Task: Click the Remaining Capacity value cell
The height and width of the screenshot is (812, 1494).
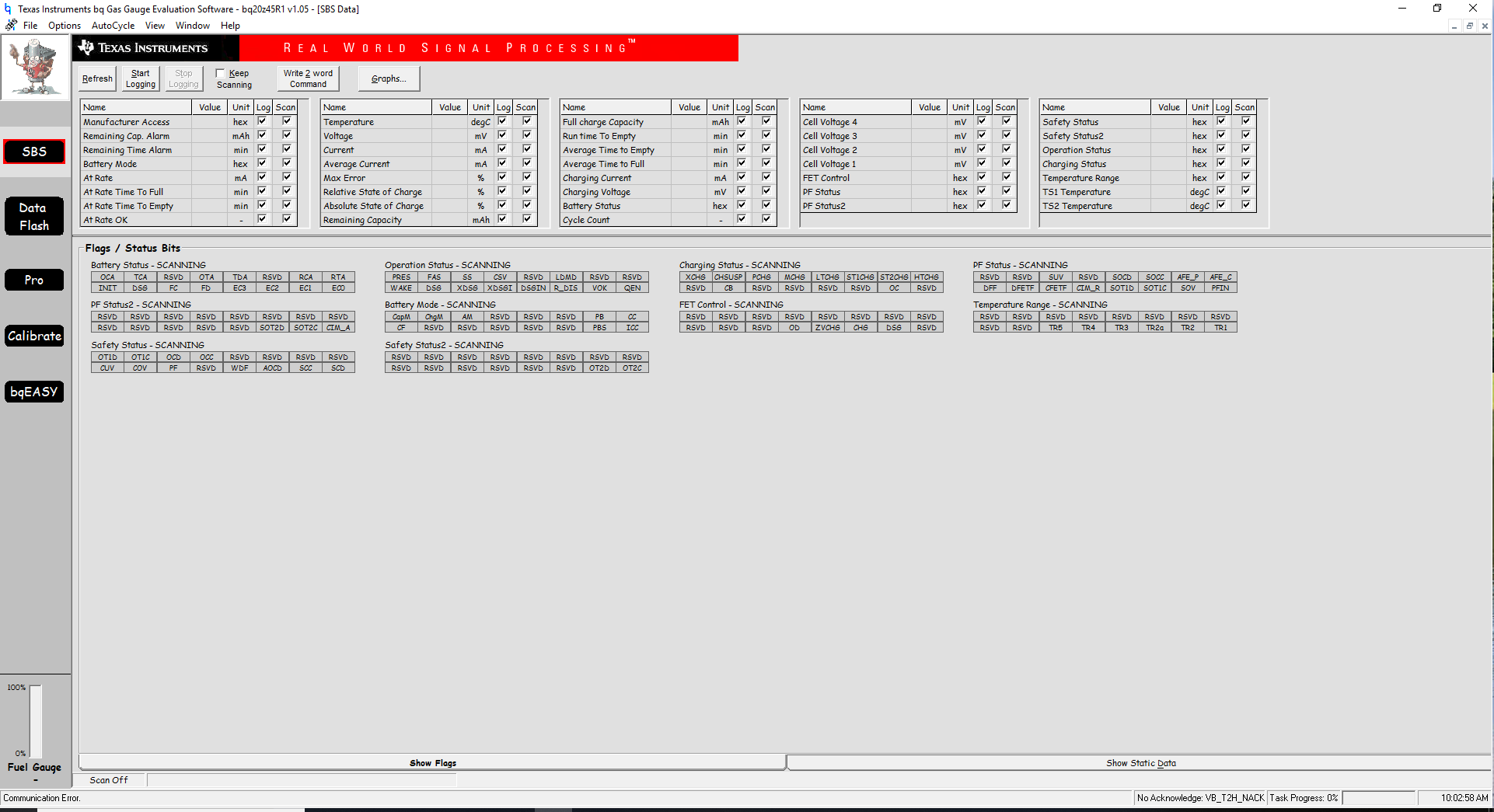Action: click(449, 220)
